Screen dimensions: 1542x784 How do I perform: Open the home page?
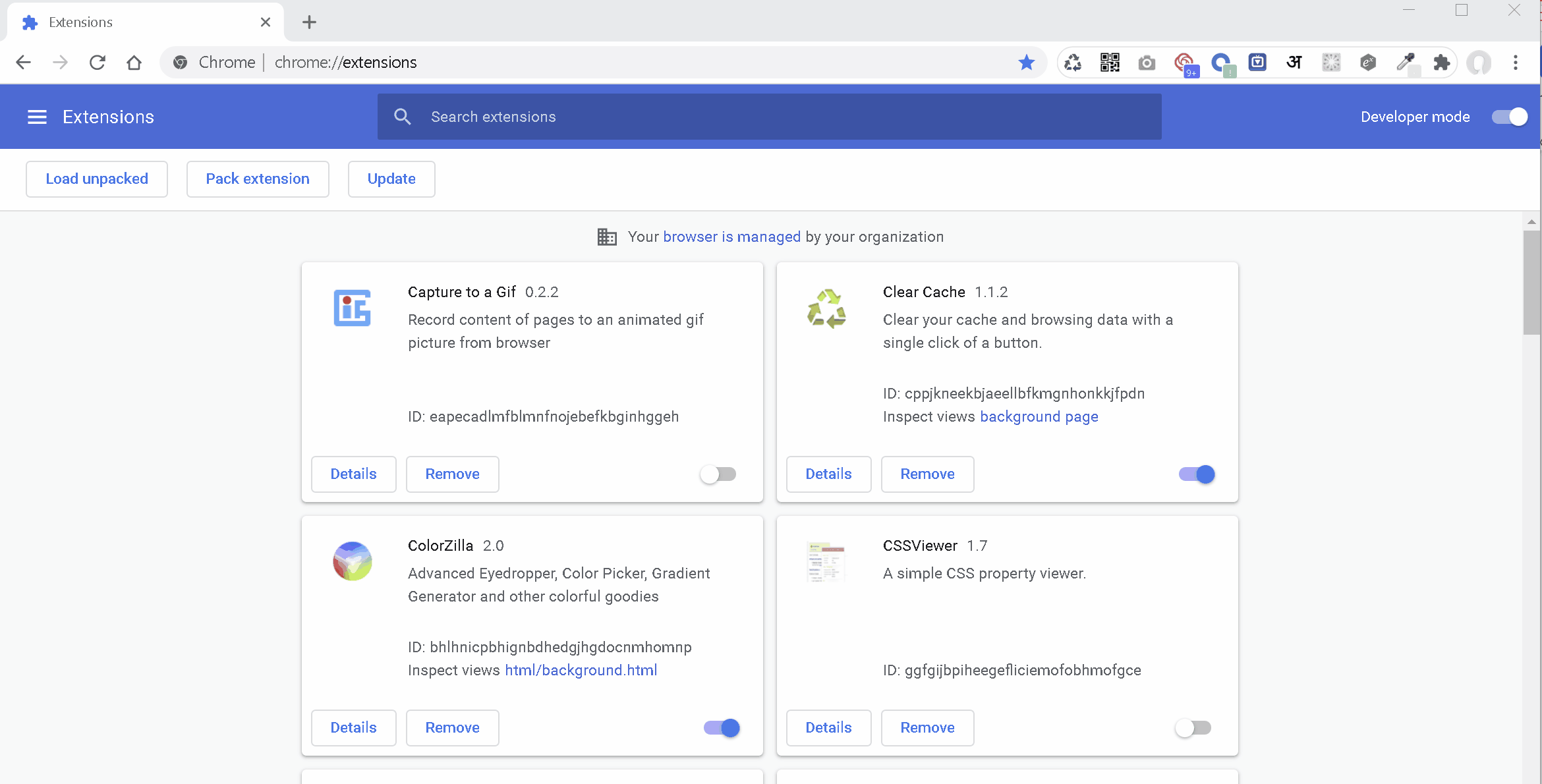(x=134, y=62)
